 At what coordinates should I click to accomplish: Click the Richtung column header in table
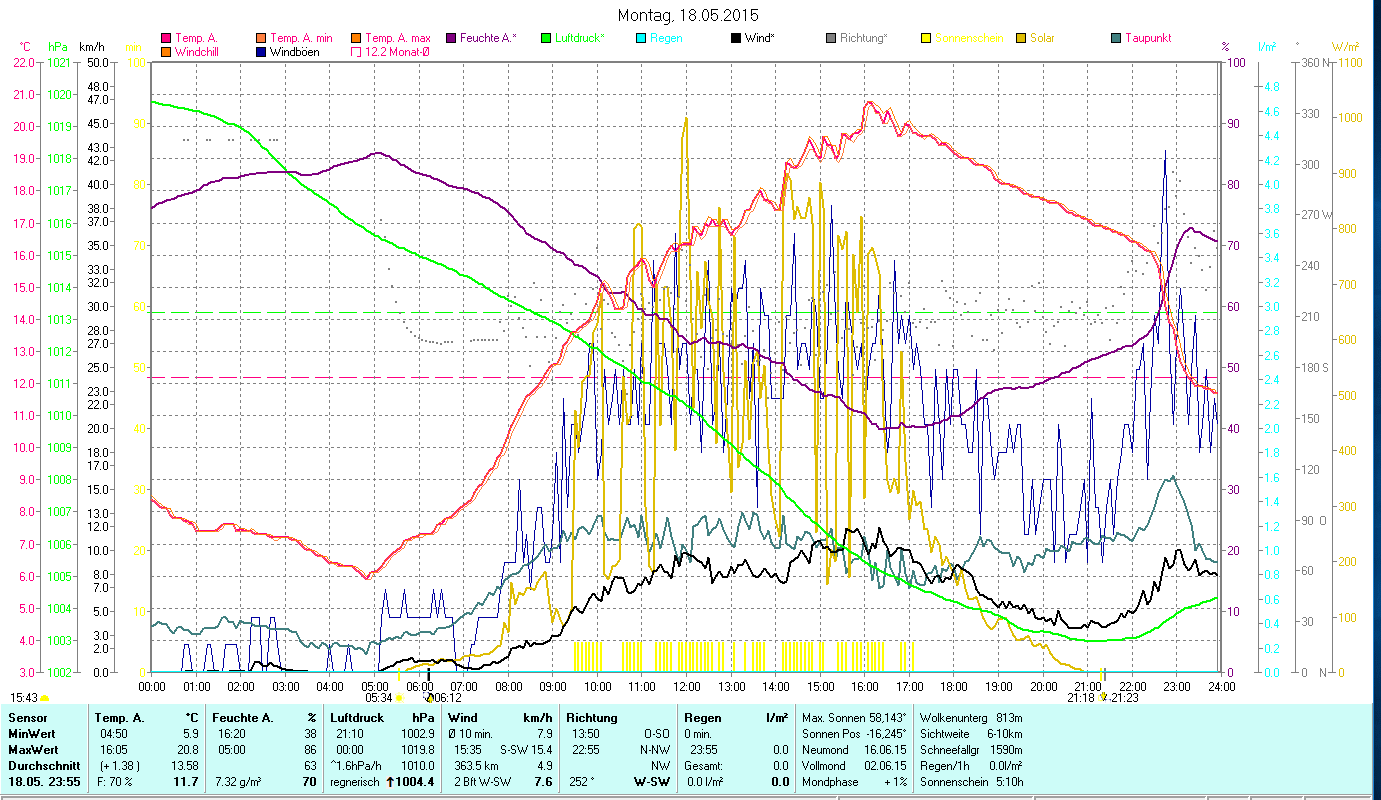[592, 718]
